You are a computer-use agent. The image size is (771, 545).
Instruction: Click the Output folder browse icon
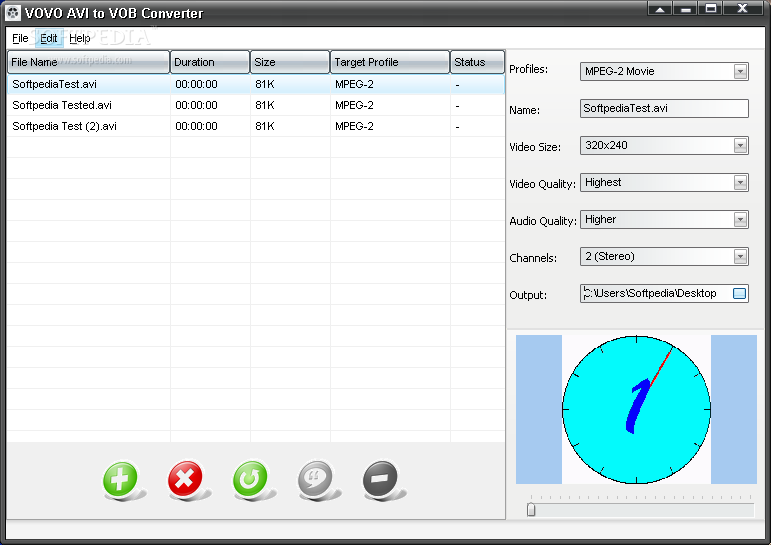click(x=739, y=294)
